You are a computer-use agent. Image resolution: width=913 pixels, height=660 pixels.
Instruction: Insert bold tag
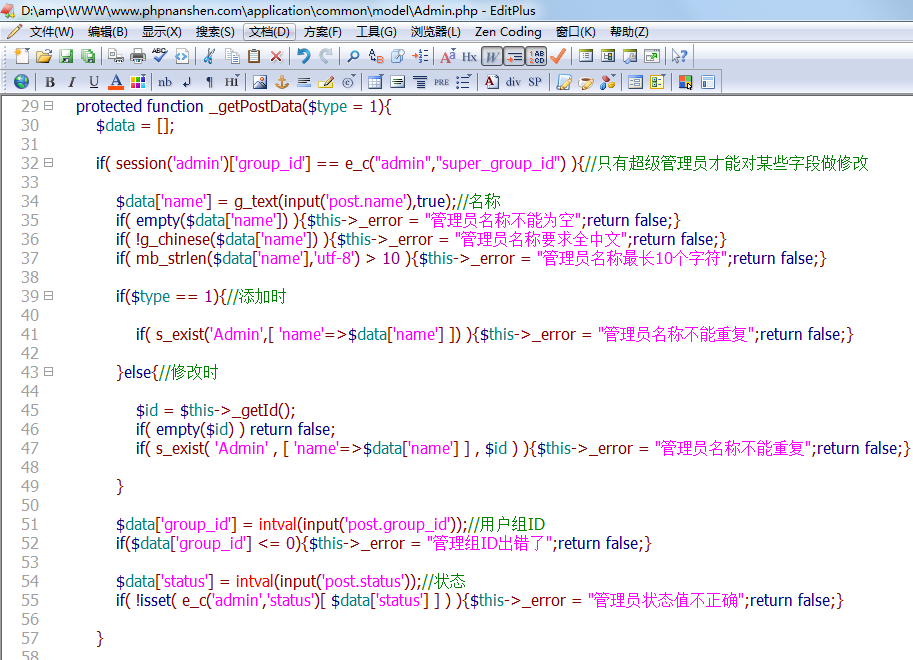[x=49, y=82]
